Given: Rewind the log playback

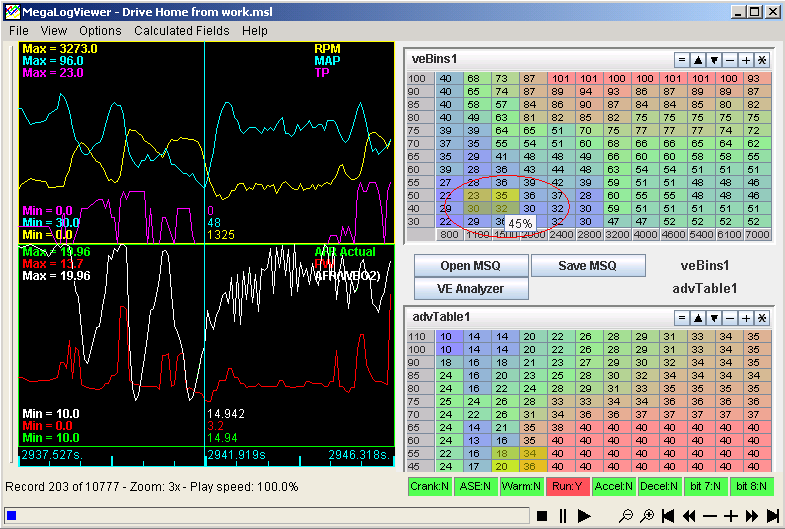Looking at the screenshot, I should [689, 515].
